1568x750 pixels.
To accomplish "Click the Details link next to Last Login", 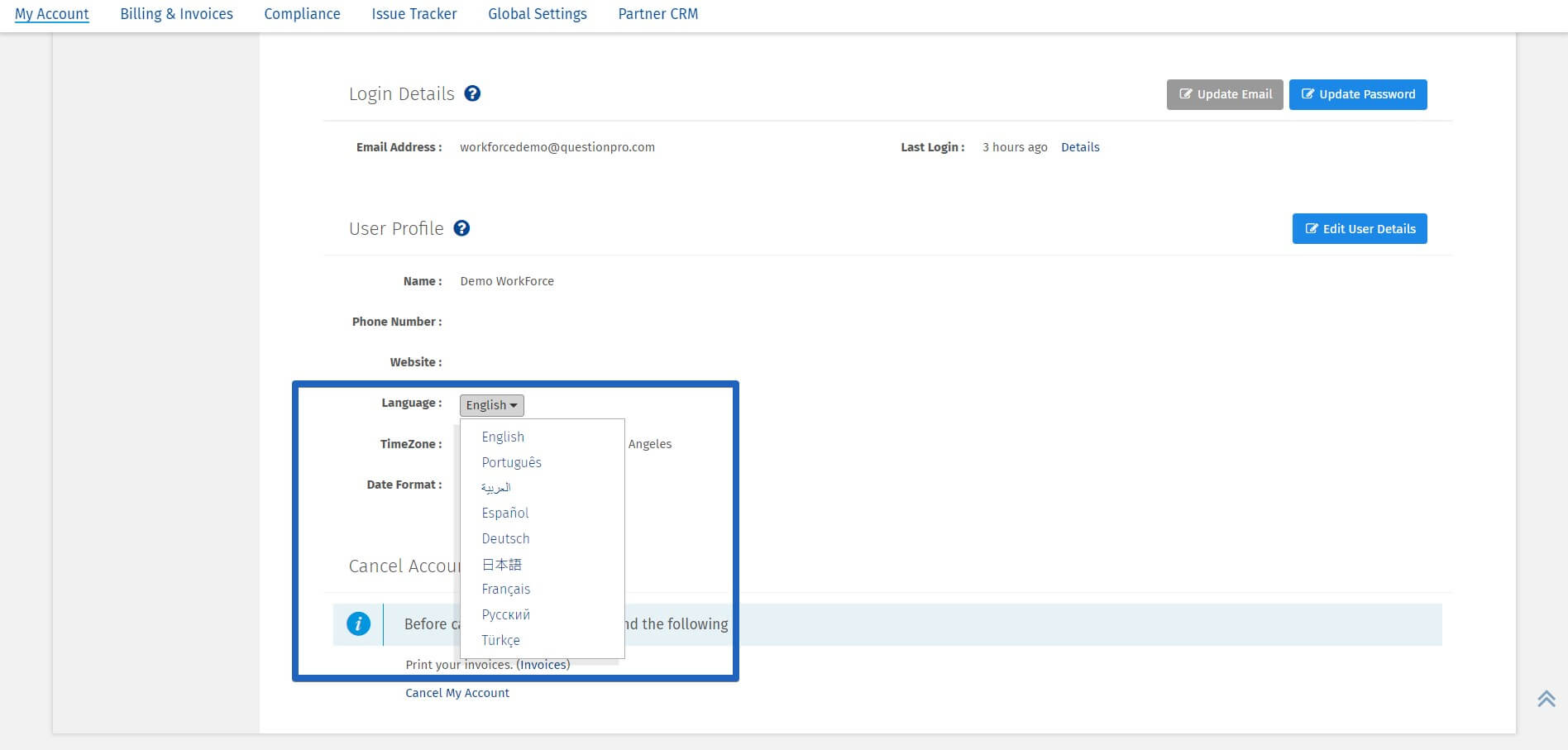I will click(1080, 146).
